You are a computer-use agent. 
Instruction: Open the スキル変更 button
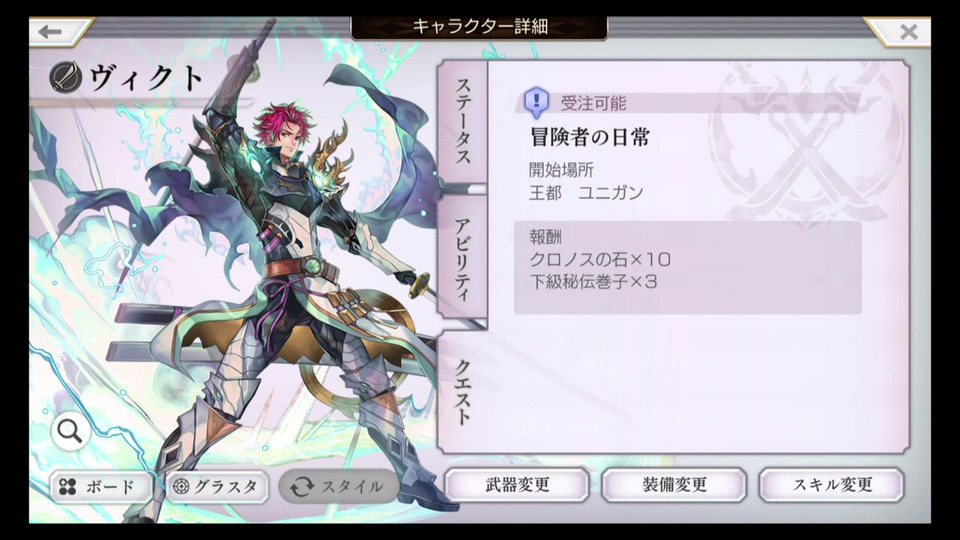coord(831,485)
